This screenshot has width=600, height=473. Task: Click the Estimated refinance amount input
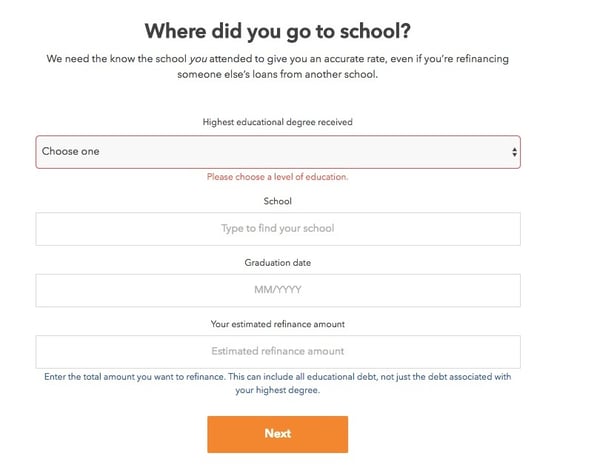pyautogui.click(x=278, y=352)
